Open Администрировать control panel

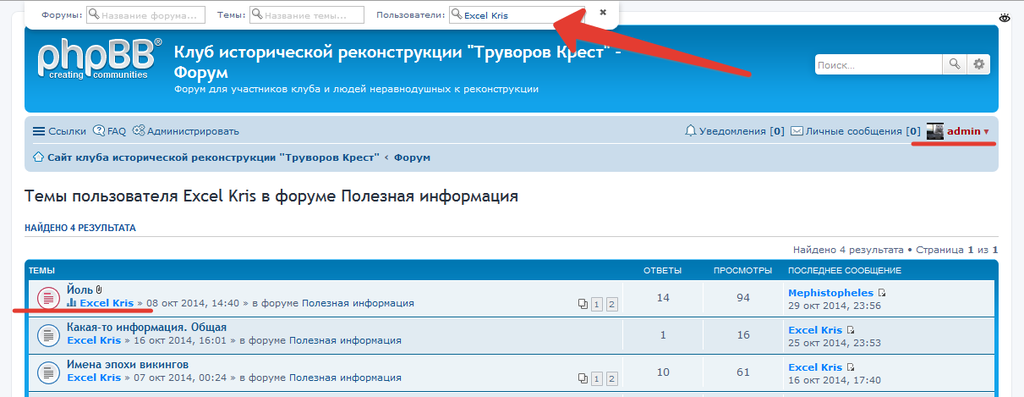coord(186,131)
